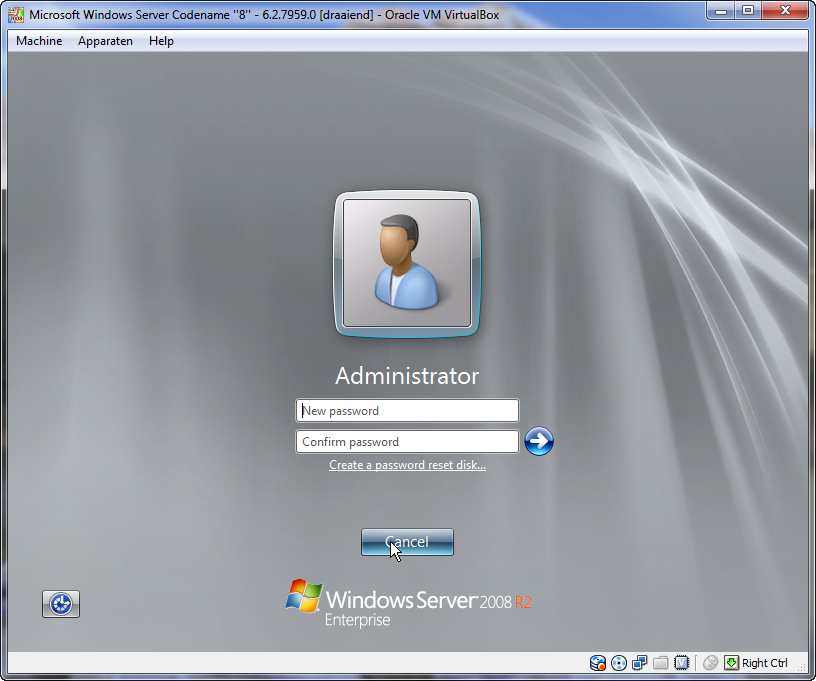Click the hard disk activity status icon
816x681 pixels.
point(598,663)
